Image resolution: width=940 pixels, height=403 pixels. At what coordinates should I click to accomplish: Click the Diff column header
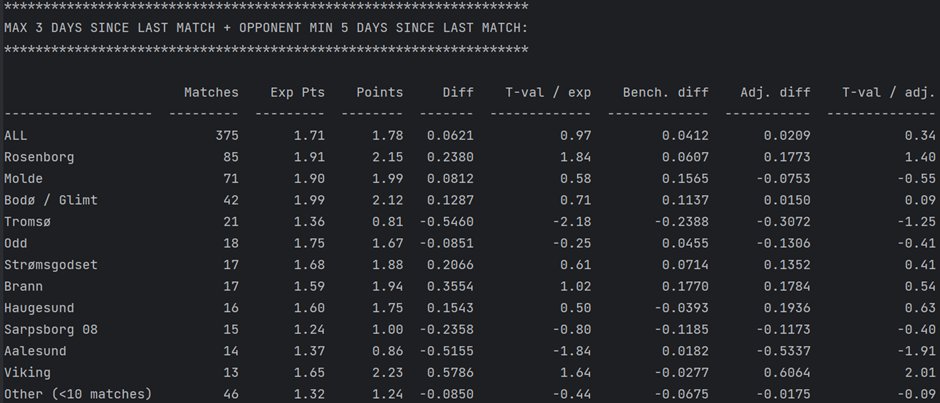(458, 92)
